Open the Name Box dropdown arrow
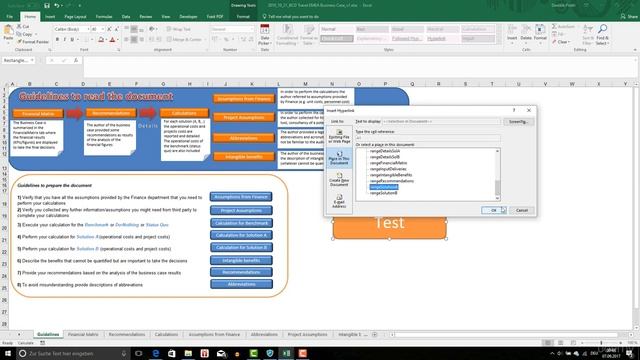 pos(32,60)
